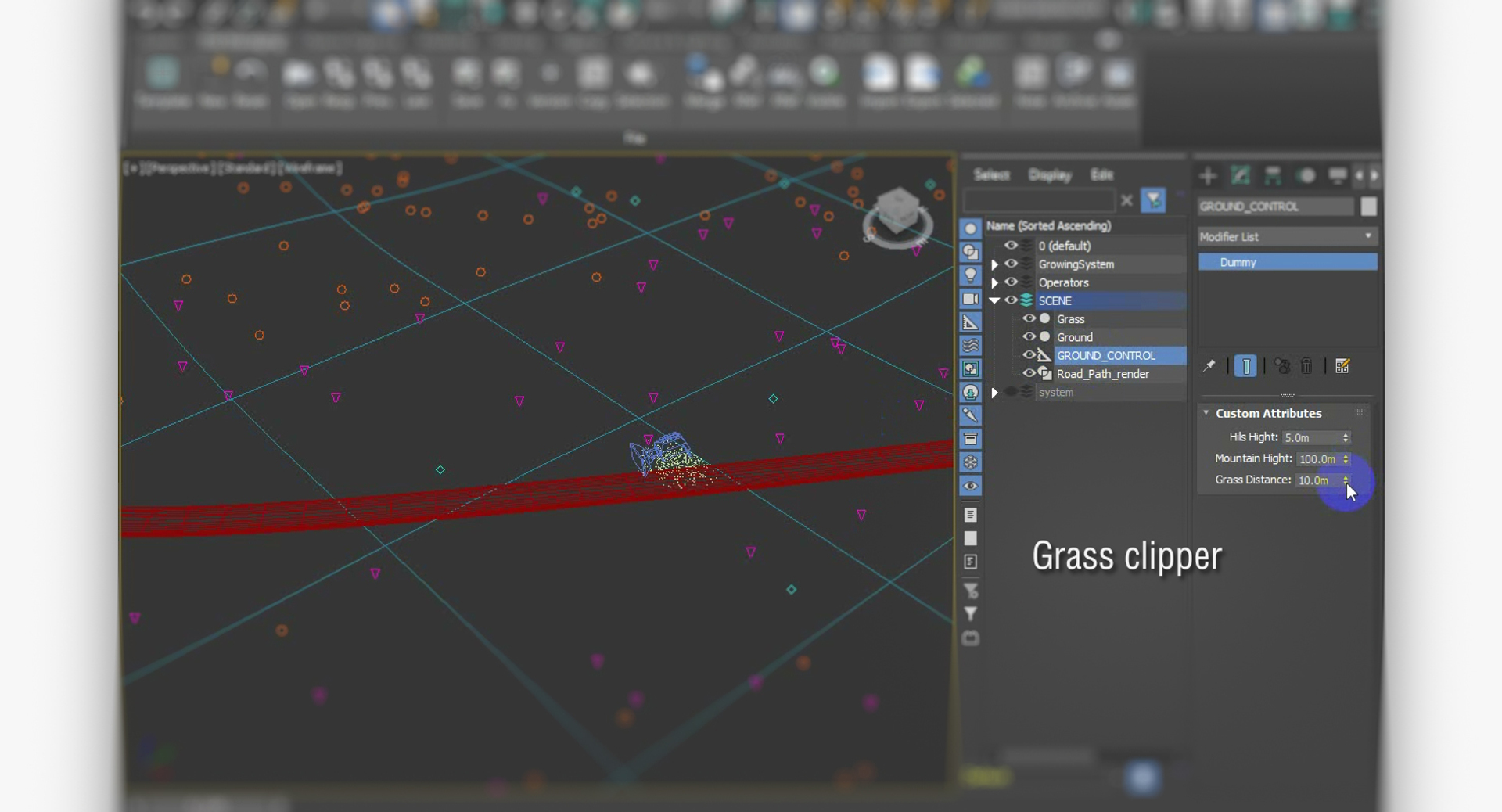Toggle Display Space Warps filter icon
This screenshot has height=812, width=1502.
pyautogui.click(x=970, y=345)
